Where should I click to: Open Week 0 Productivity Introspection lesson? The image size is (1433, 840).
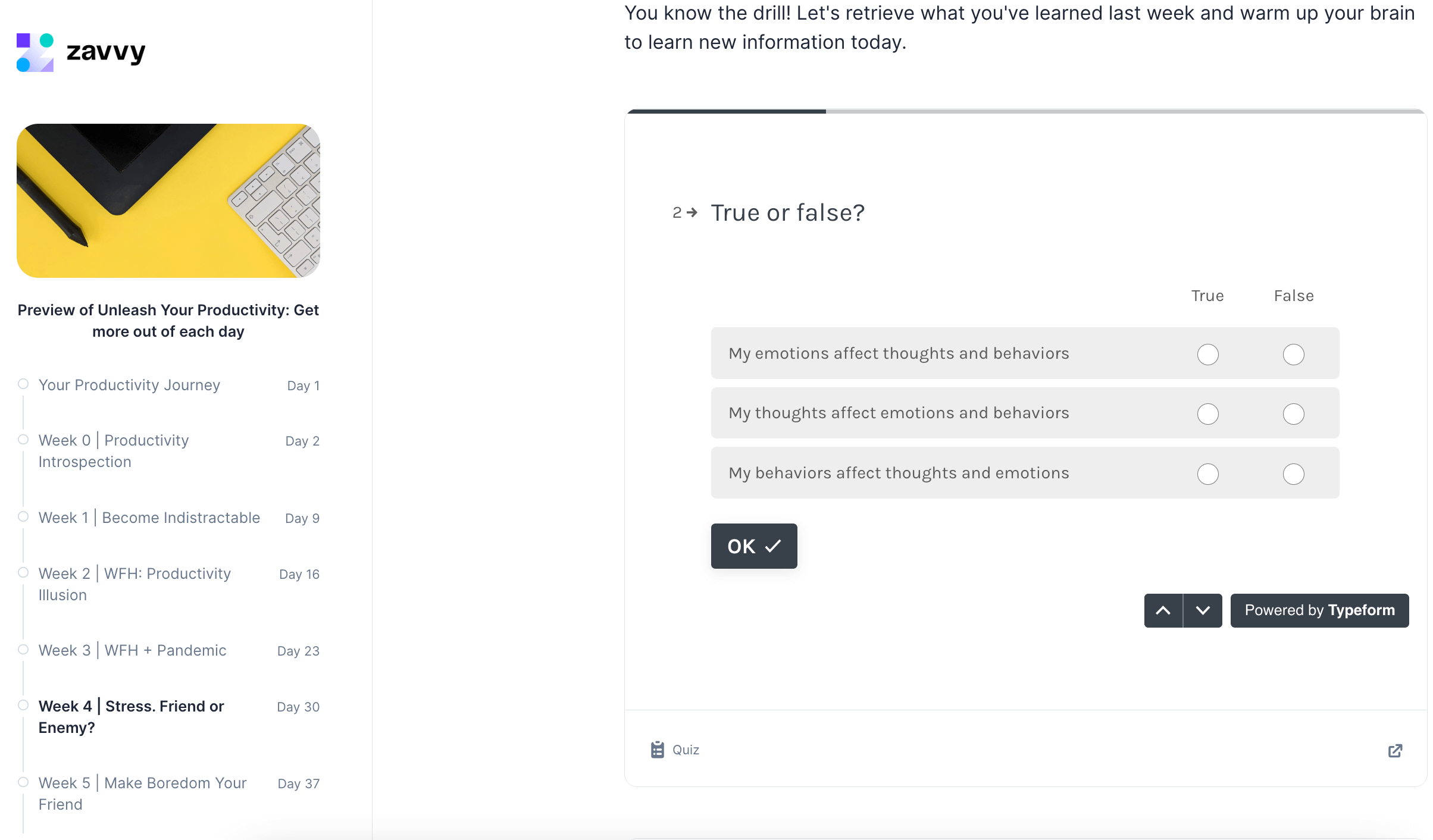click(x=113, y=451)
